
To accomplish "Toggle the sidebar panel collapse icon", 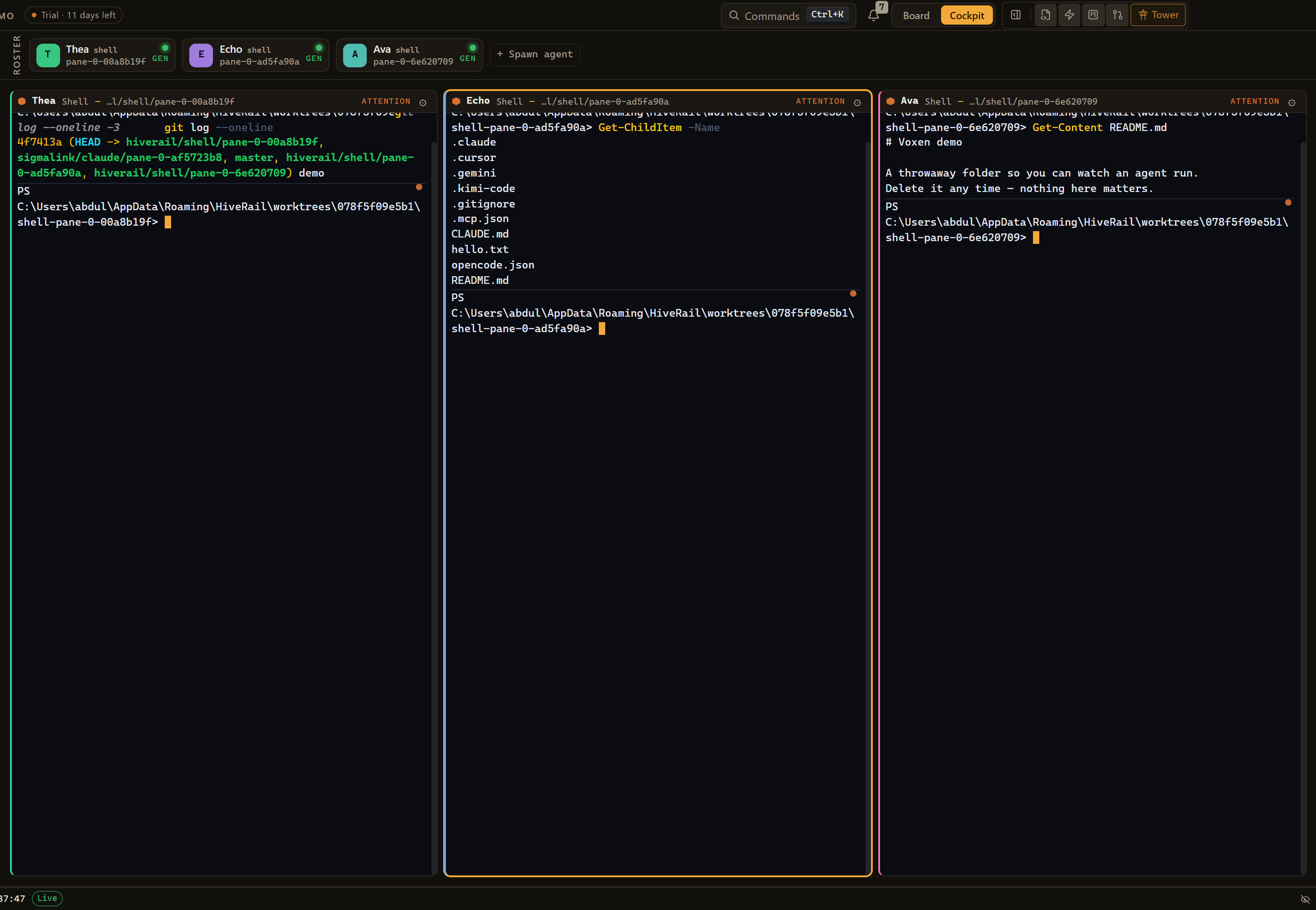I will tap(1016, 15).
